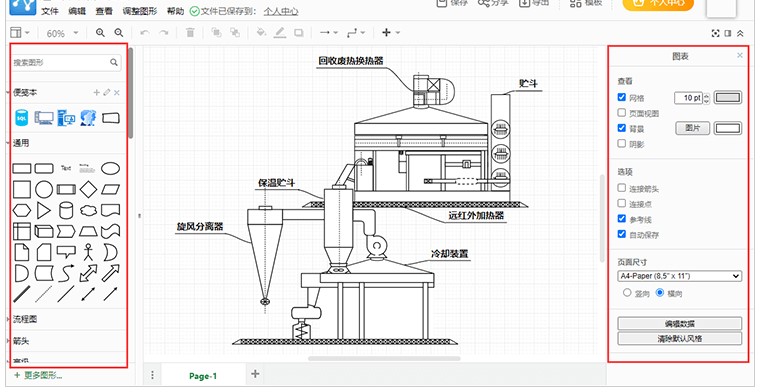Select the SQL database scratchpad shape

(21, 118)
